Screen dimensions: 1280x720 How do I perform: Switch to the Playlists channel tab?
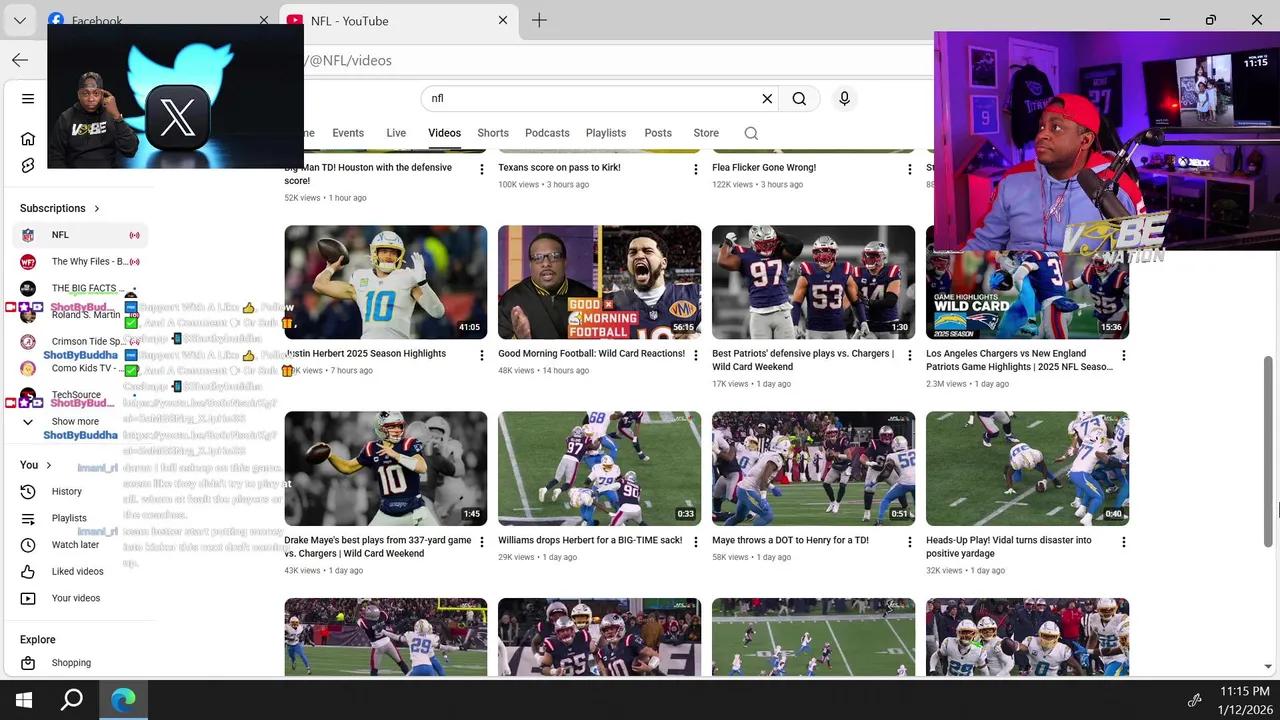coord(606,133)
